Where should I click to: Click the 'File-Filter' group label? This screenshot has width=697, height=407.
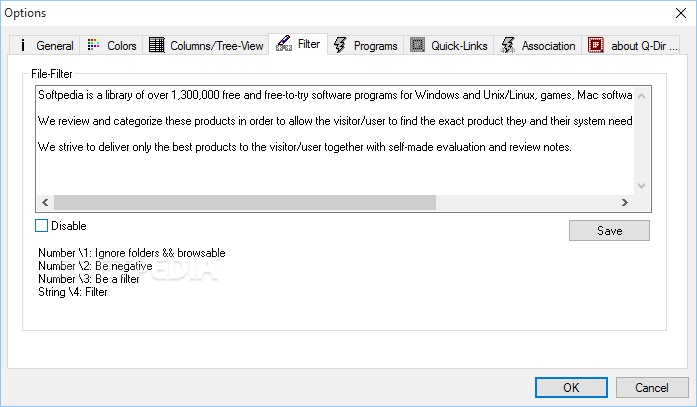(52, 74)
